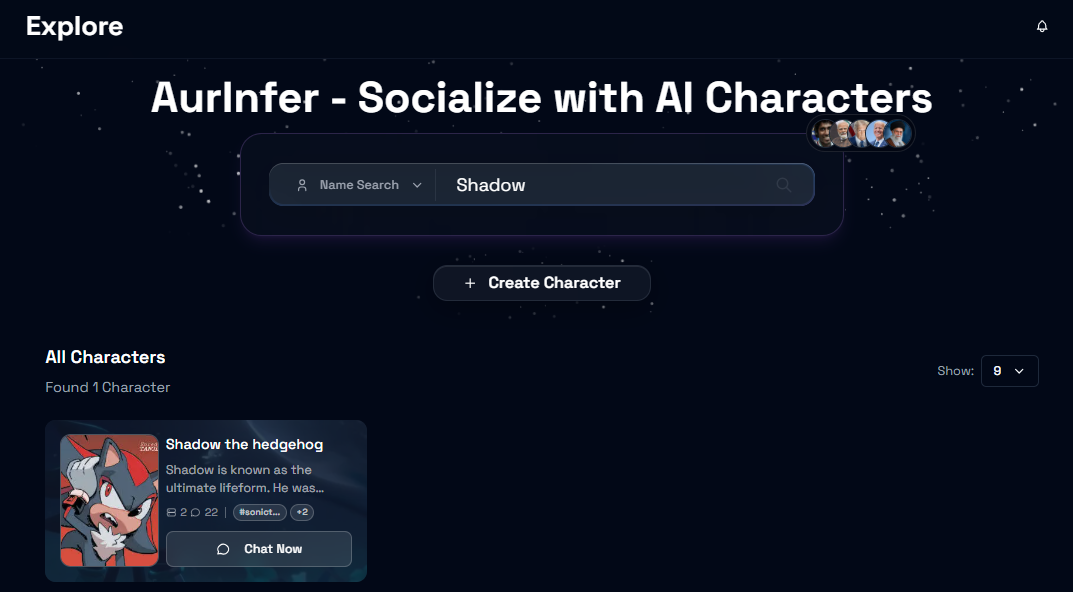This screenshot has height=592, width=1073.
Task: Click the speech bubble outline before the 22 count
Action: click(194, 512)
